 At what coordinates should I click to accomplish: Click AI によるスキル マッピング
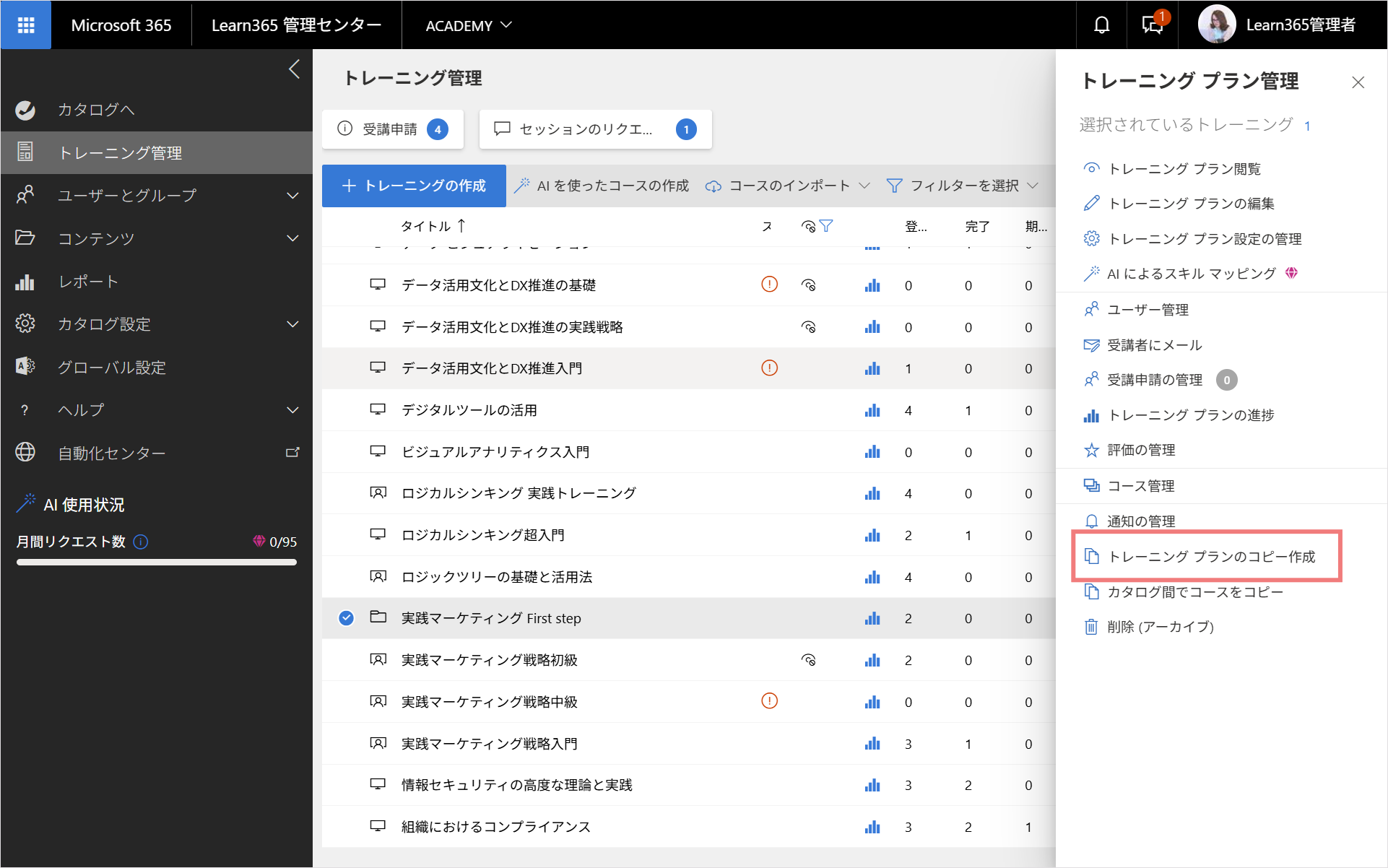point(1179,274)
